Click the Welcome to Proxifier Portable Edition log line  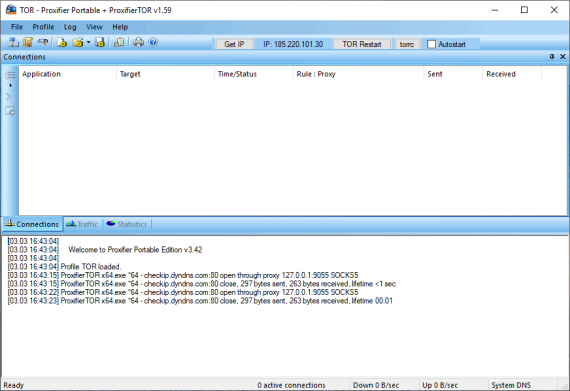(x=105, y=250)
